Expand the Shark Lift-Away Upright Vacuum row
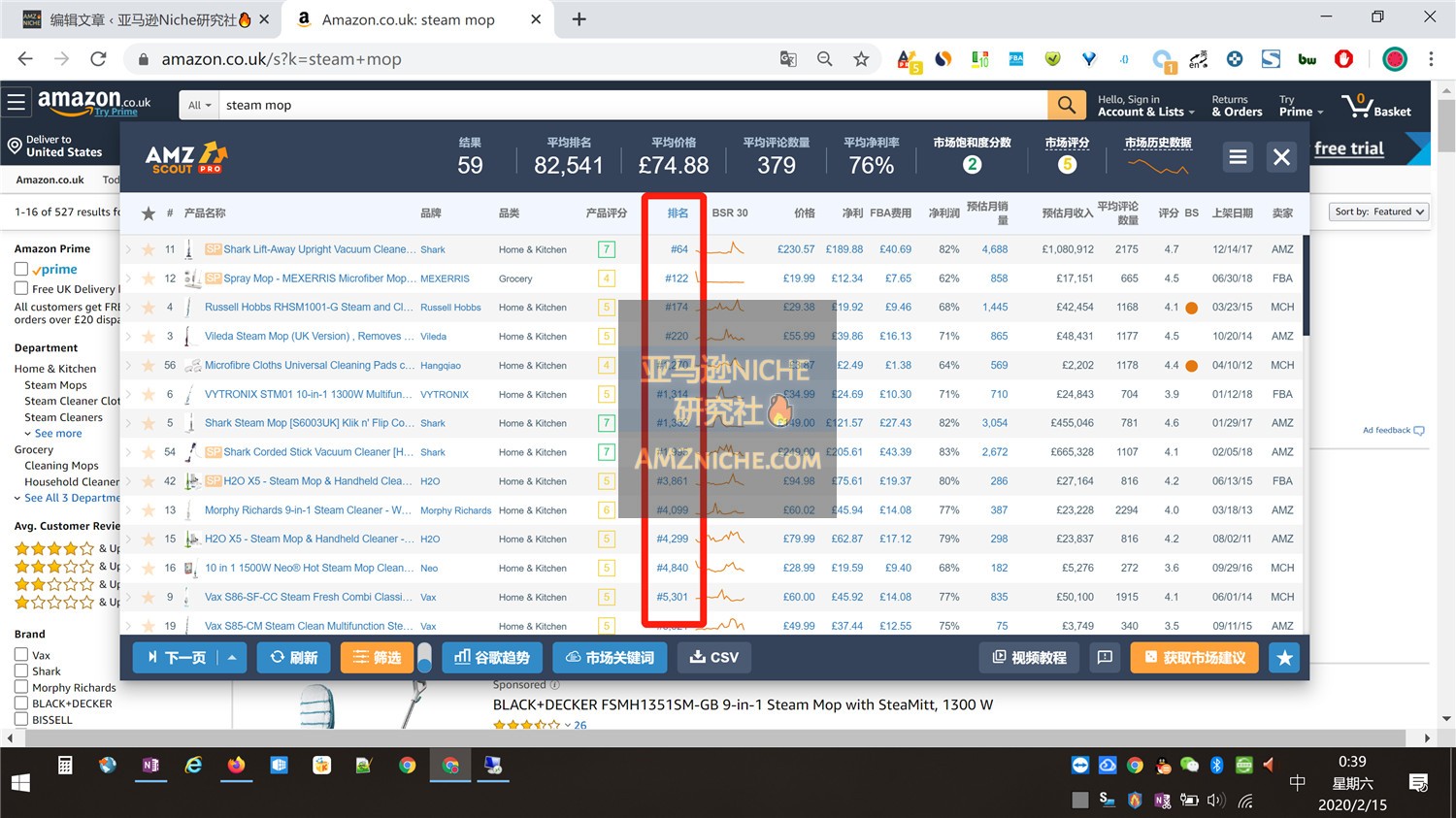This screenshot has width=1456, height=818. (x=128, y=249)
